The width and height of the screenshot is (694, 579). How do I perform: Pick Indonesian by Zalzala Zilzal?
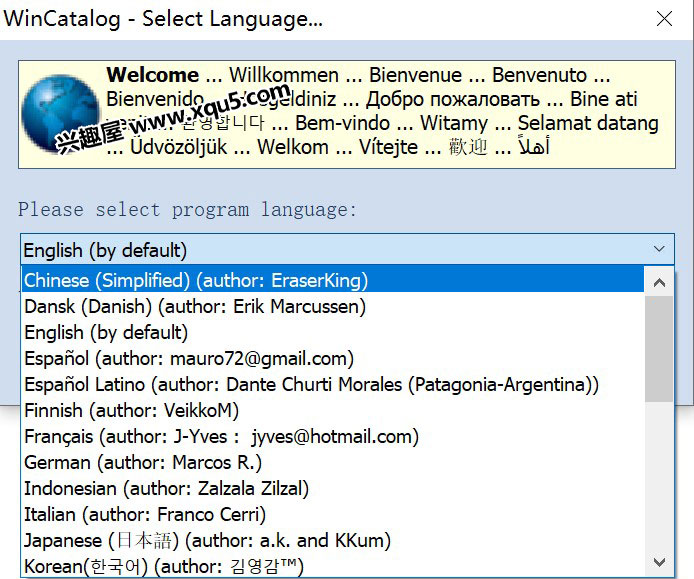click(x=333, y=489)
